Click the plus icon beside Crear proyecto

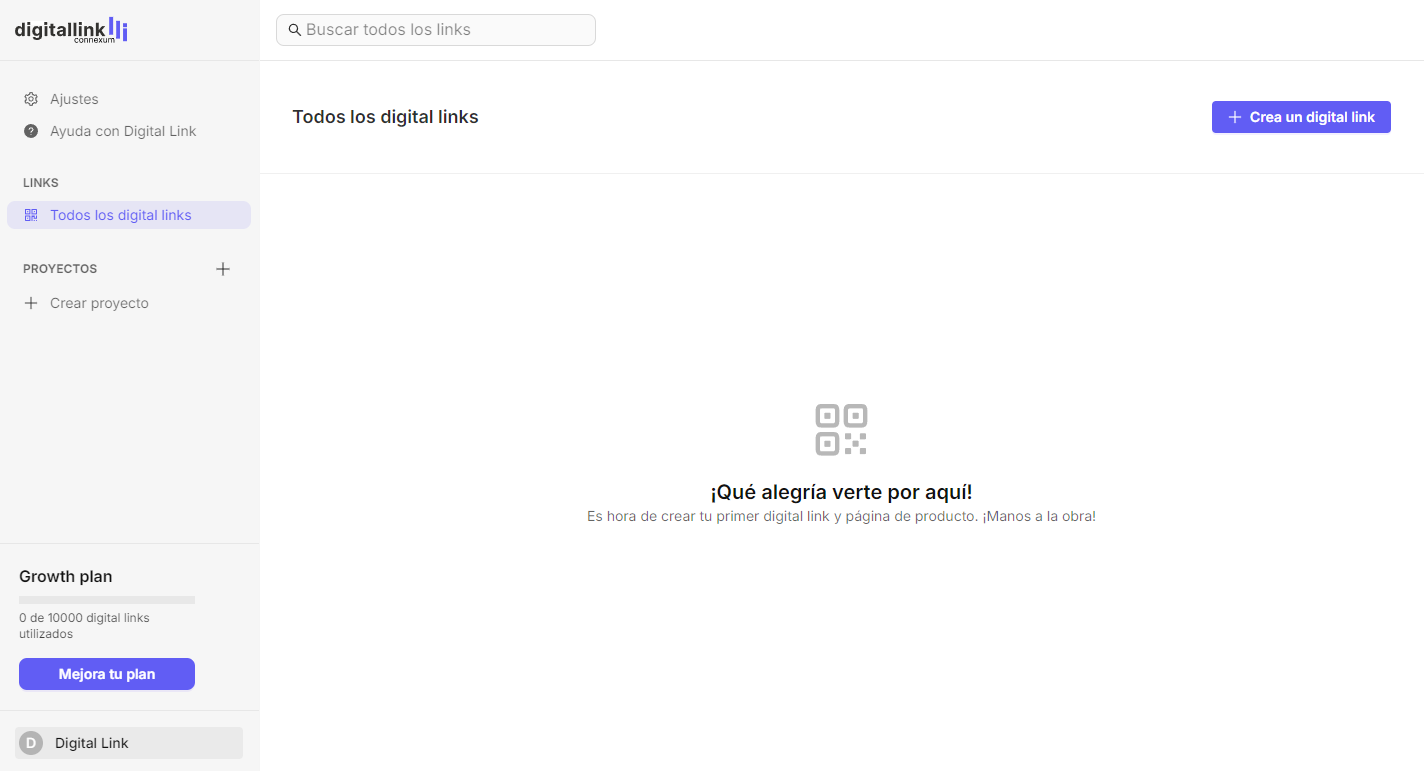(x=31, y=303)
